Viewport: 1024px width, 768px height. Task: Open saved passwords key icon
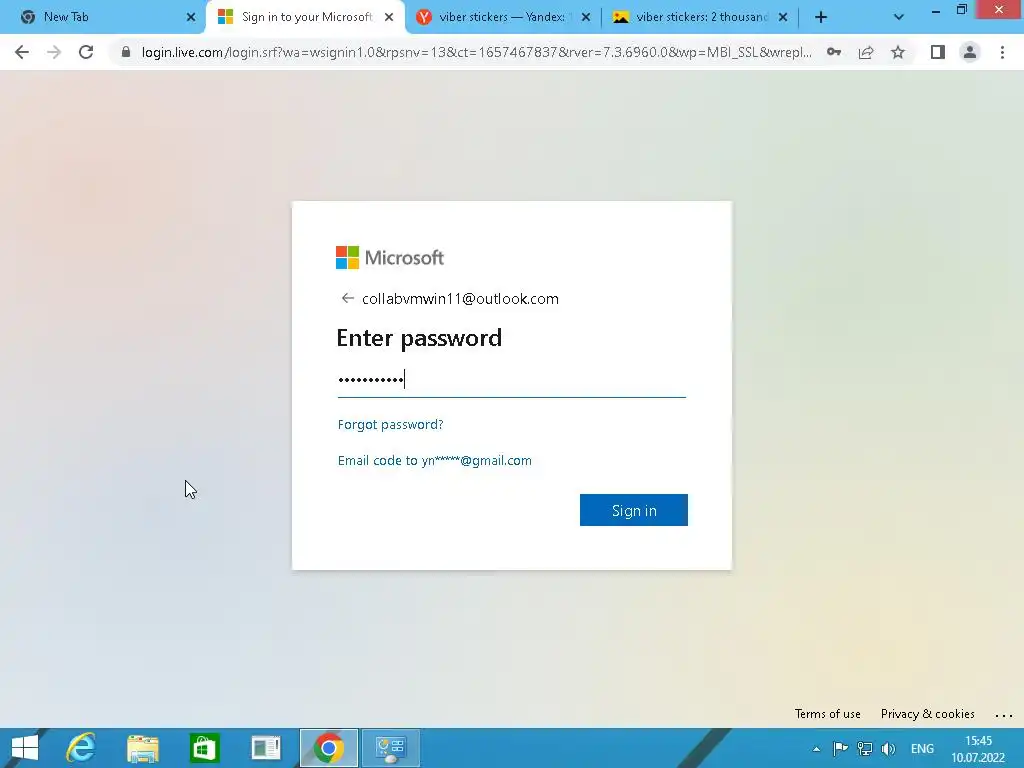coord(834,52)
